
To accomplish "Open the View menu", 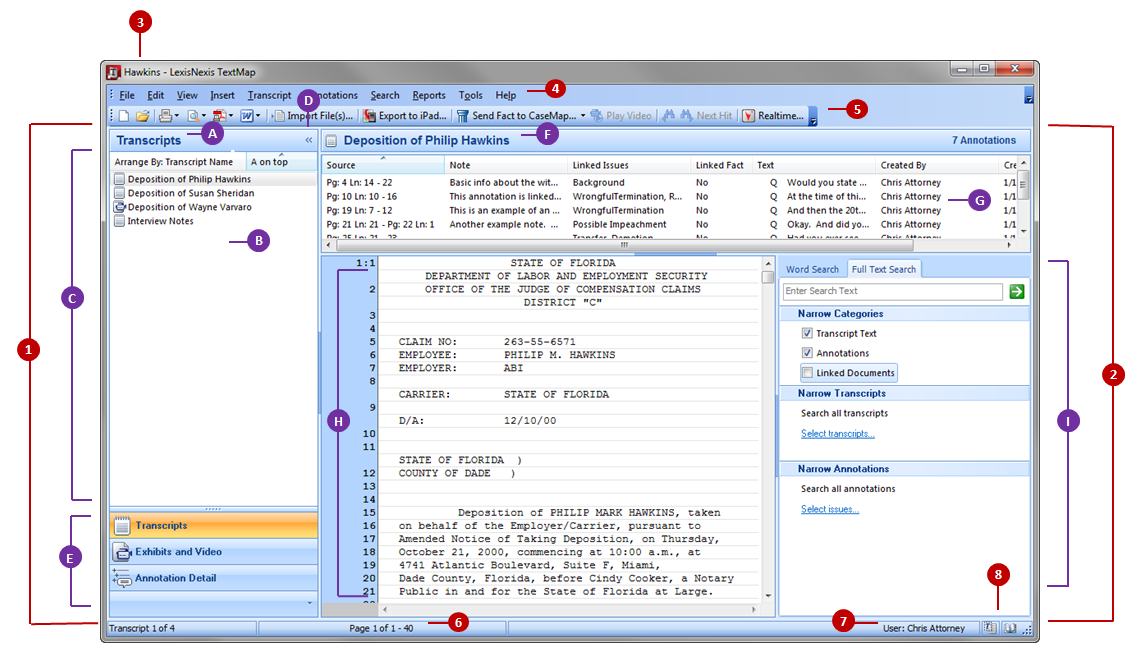I will (x=187, y=96).
